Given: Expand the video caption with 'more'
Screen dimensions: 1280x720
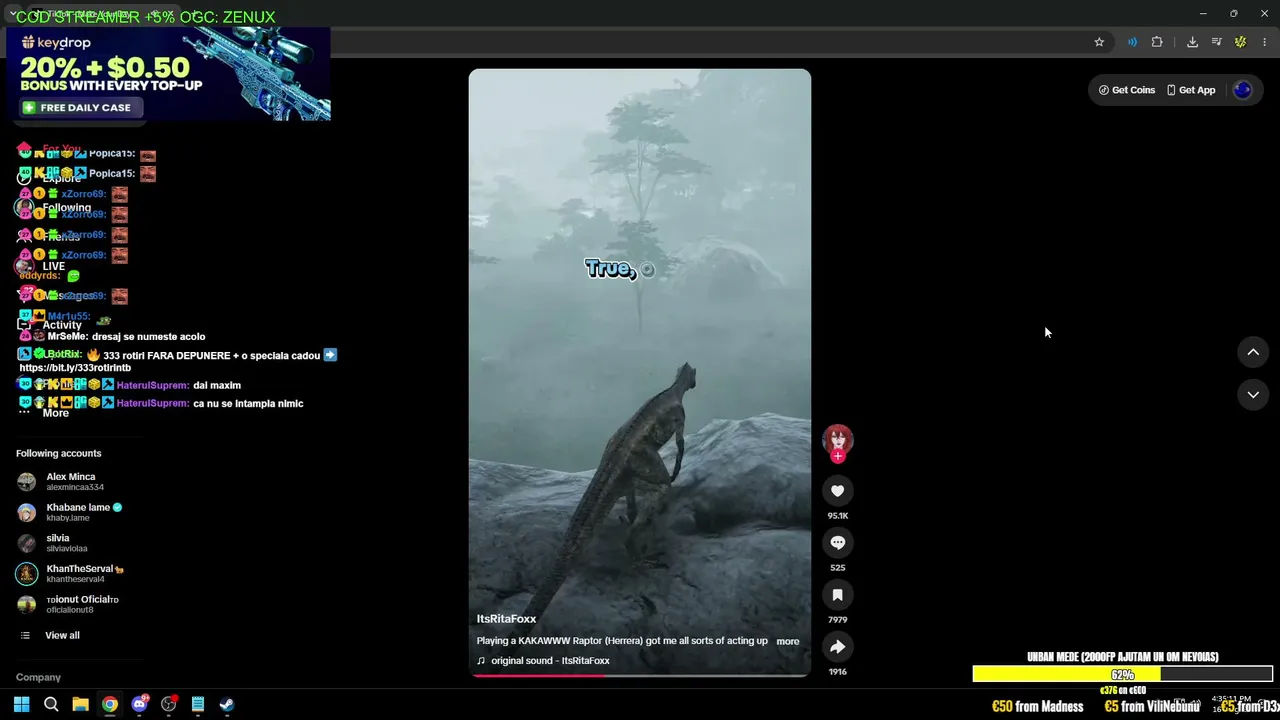Looking at the screenshot, I should tap(788, 641).
